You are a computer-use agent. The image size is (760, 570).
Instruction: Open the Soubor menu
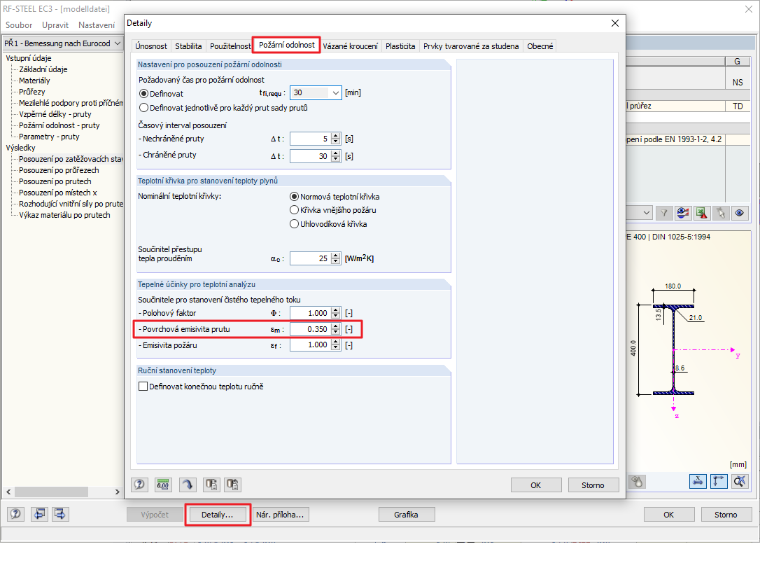pyautogui.click(x=18, y=25)
